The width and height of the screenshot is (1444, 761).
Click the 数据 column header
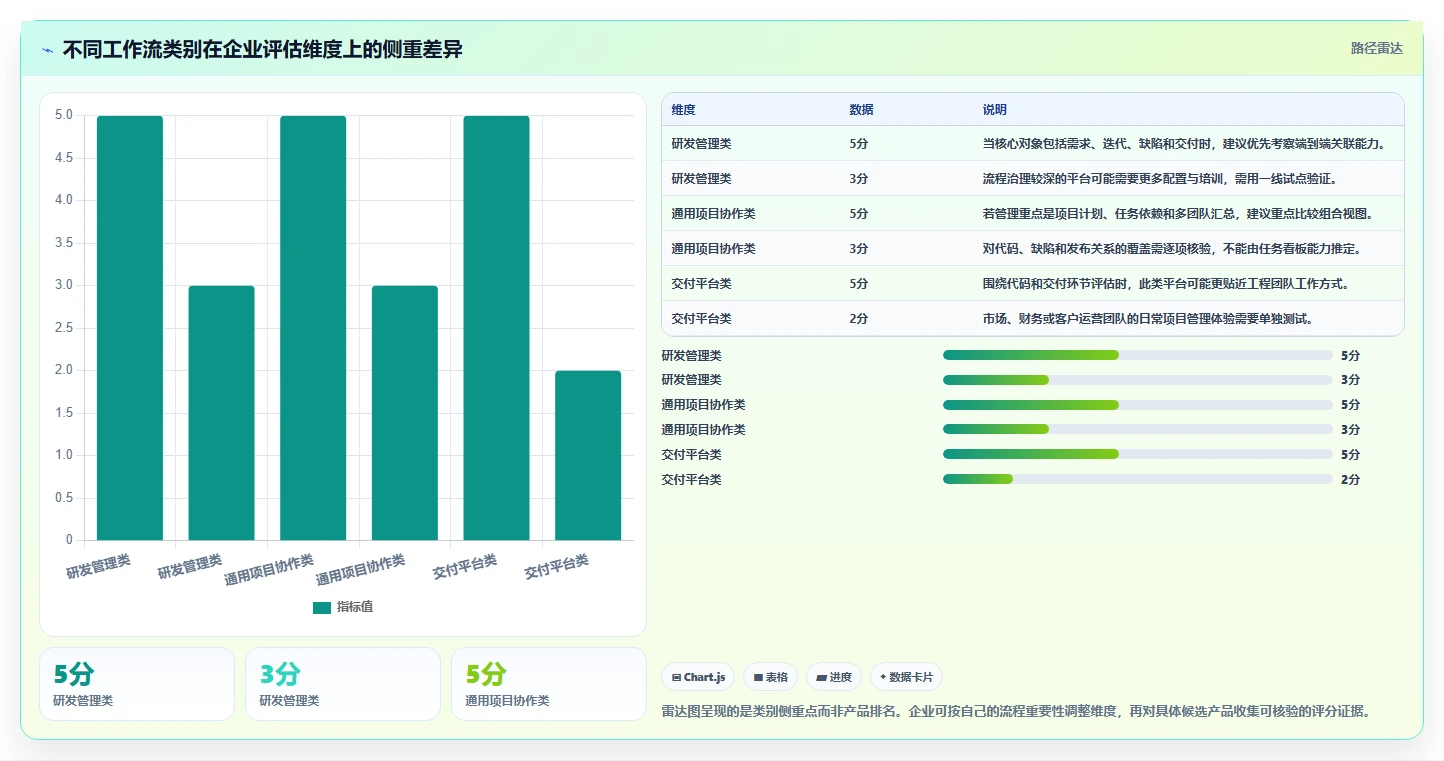click(862, 110)
